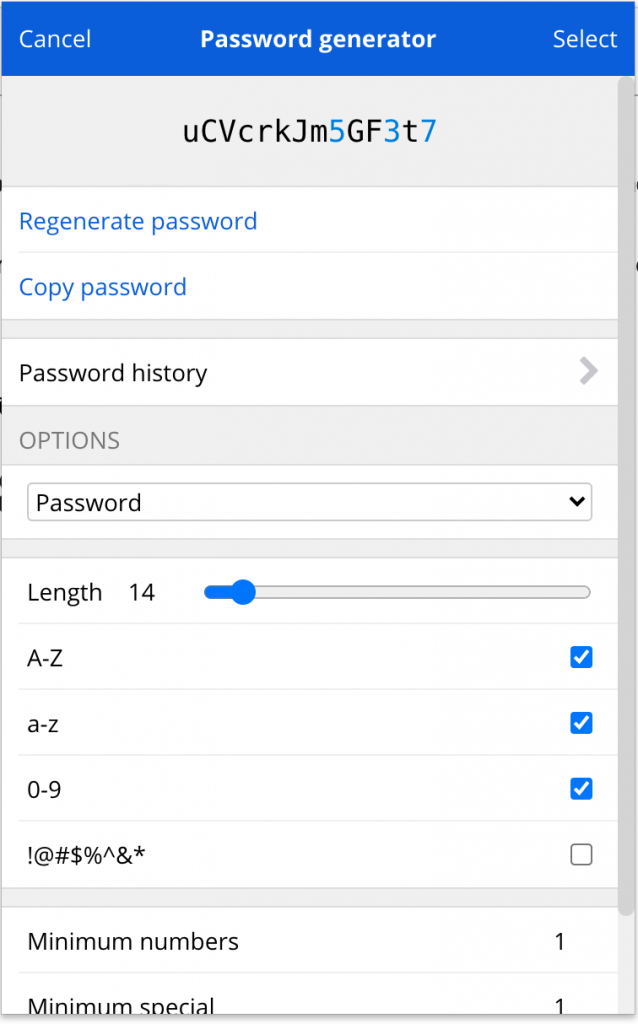Toggle the A-Z uppercase checkbox
This screenshot has width=638, height=1024.
coord(581,657)
